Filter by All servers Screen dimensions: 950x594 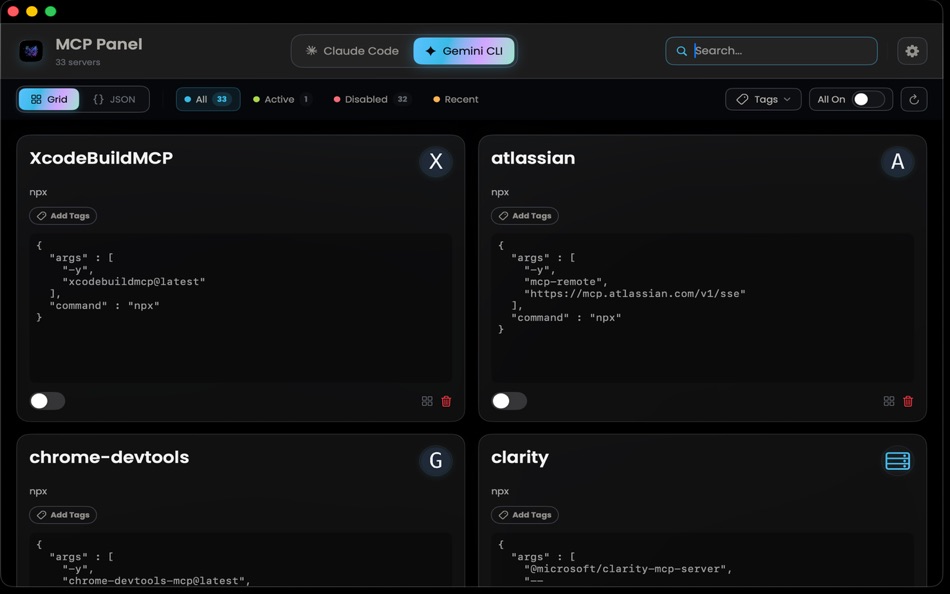click(208, 99)
